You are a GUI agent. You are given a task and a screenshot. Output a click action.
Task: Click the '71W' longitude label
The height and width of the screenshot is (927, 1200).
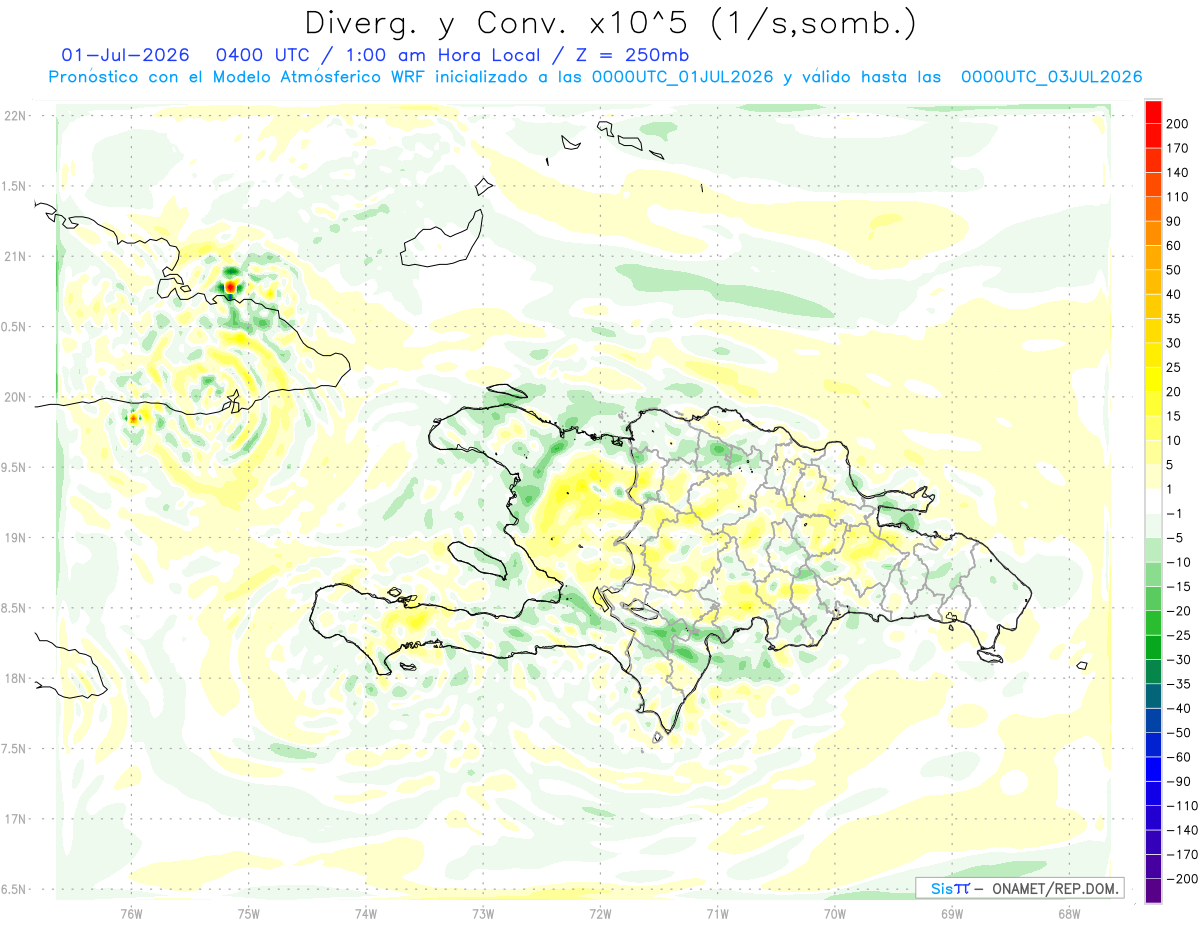717,913
